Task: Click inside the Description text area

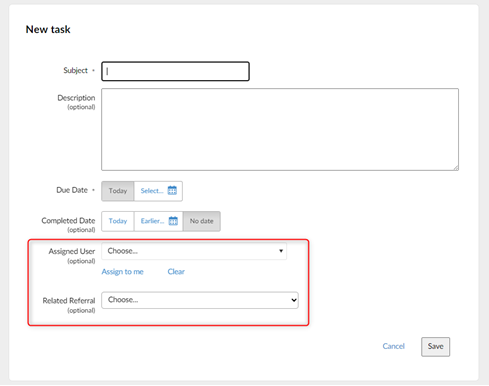Action: pos(280,129)
